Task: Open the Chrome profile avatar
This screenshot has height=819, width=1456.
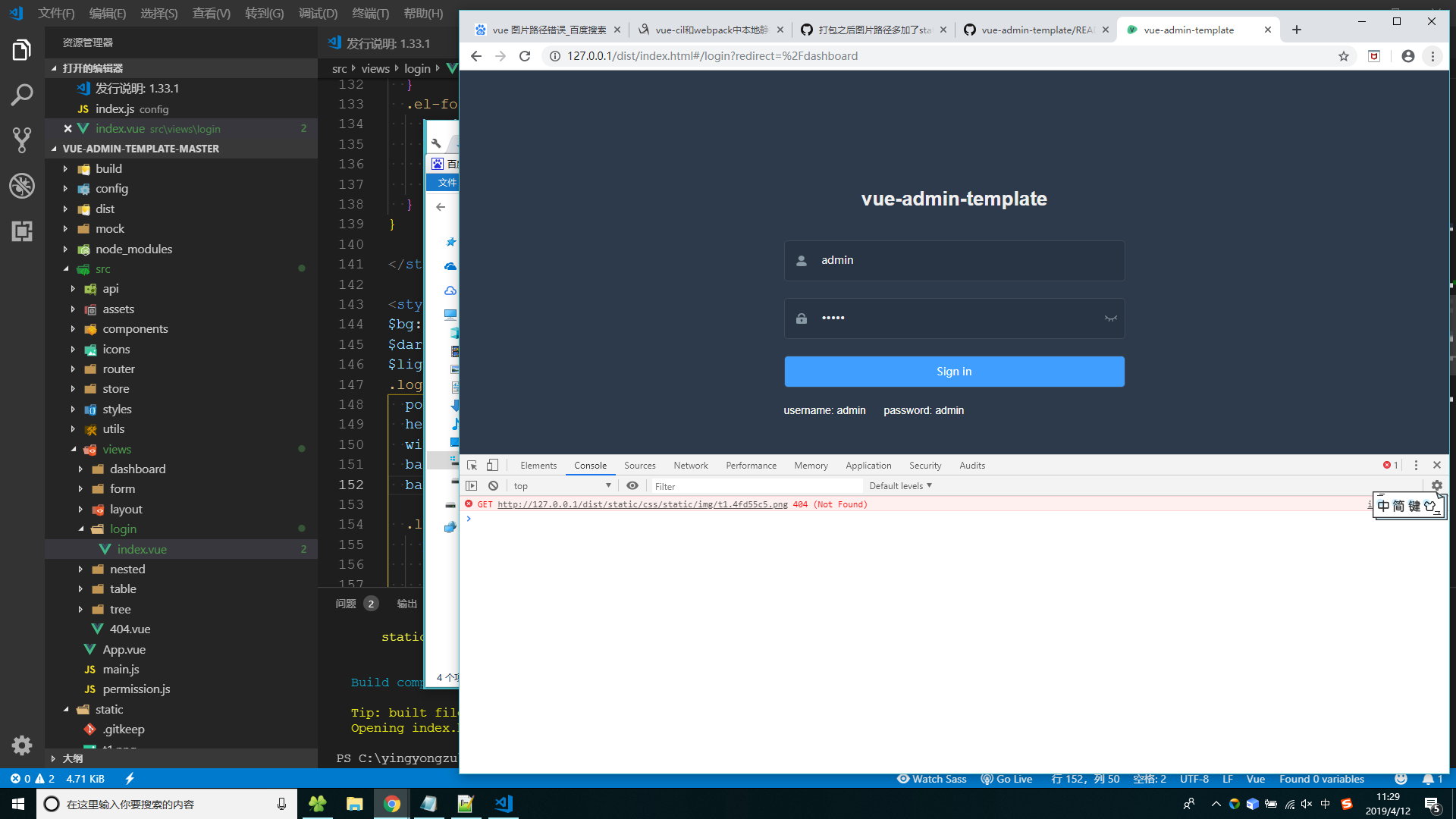Action: [1408, 56]
